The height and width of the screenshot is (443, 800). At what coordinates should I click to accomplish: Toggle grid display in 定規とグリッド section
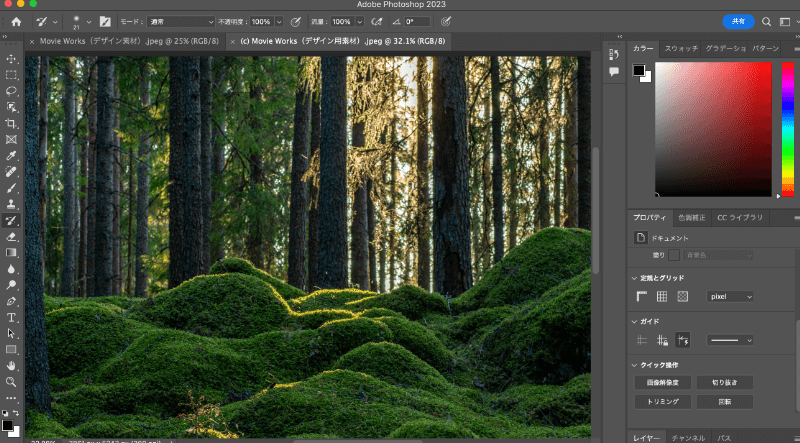coord(662,297)
